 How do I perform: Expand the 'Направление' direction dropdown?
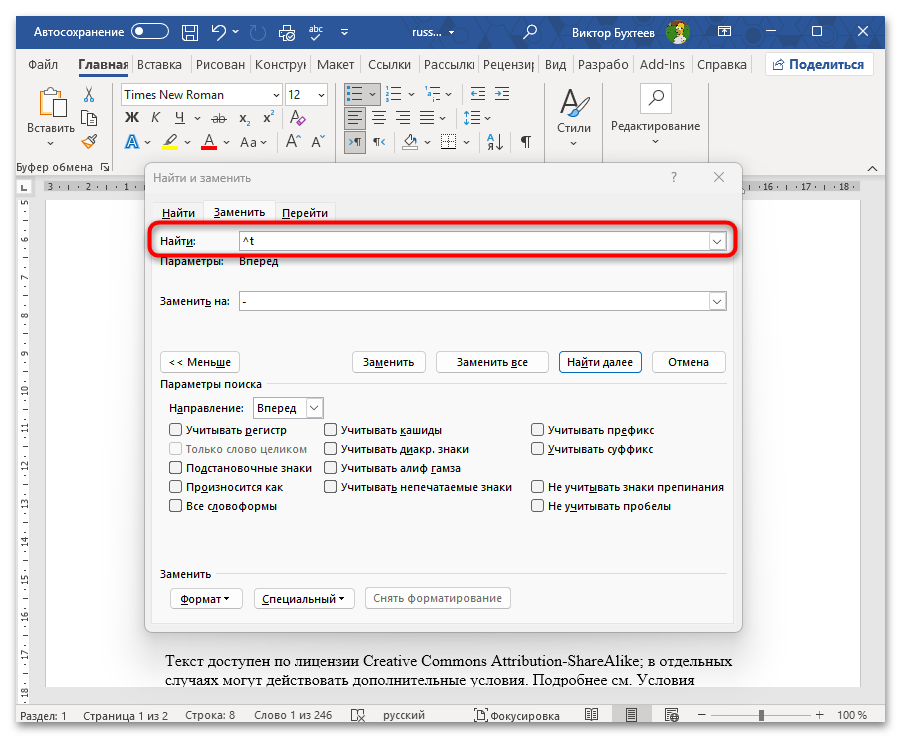click(314, 408)
